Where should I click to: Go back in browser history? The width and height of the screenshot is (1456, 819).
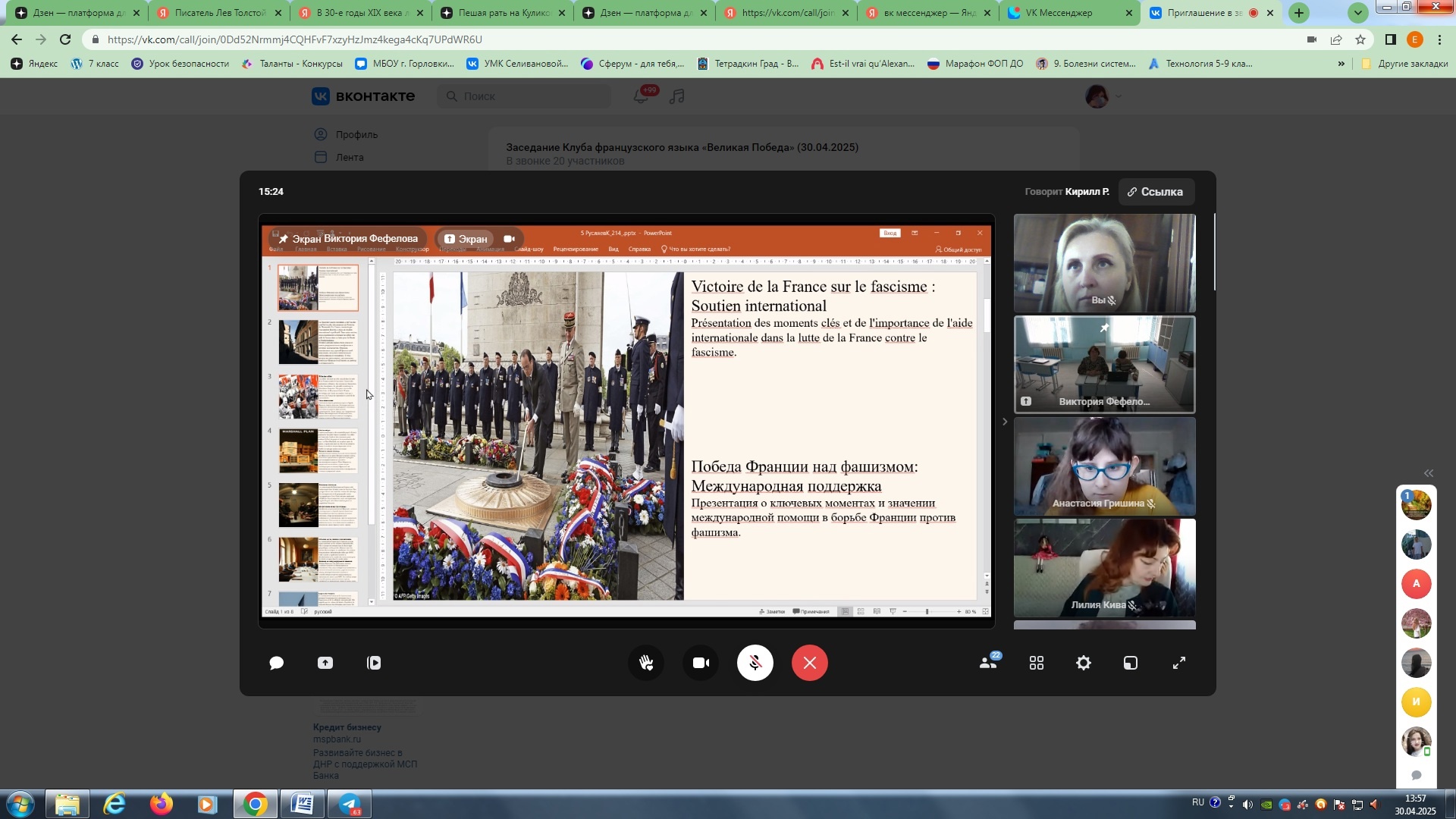[17, 39]
